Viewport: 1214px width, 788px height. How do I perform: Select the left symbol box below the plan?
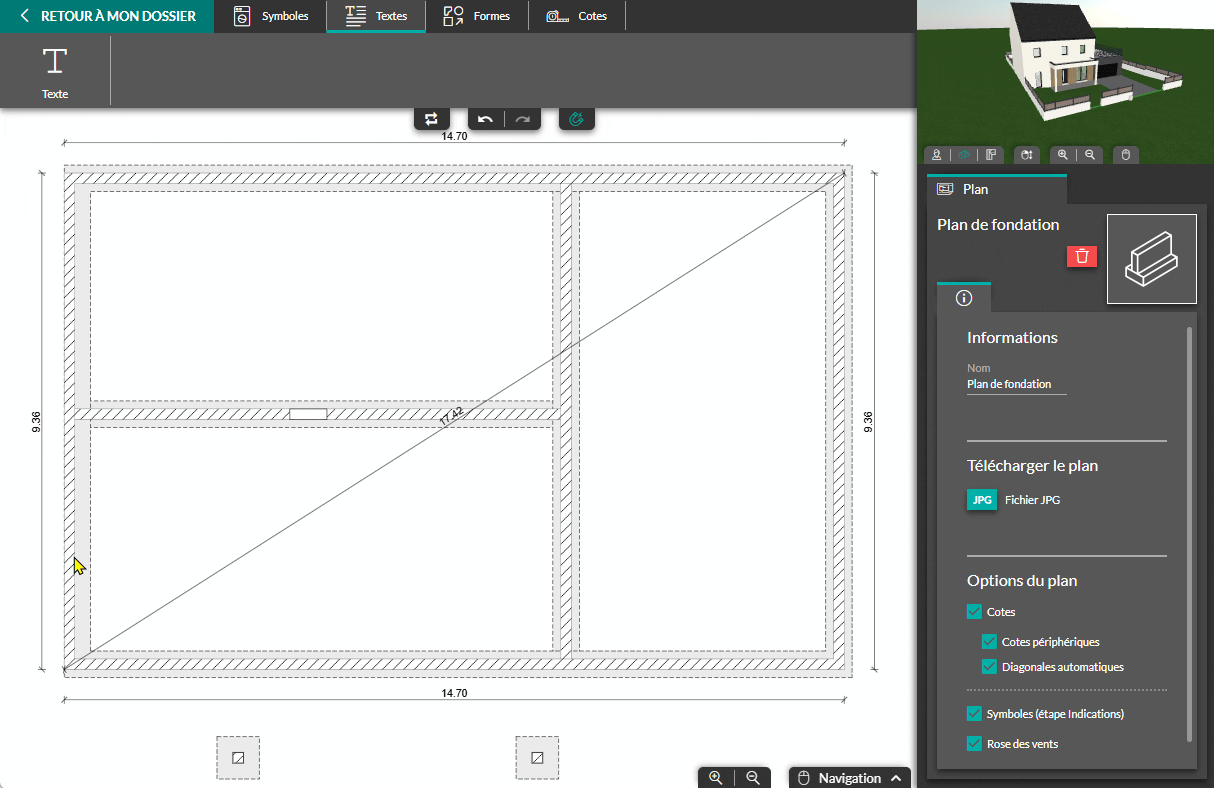pyautogui.click(x=238, y=758)
